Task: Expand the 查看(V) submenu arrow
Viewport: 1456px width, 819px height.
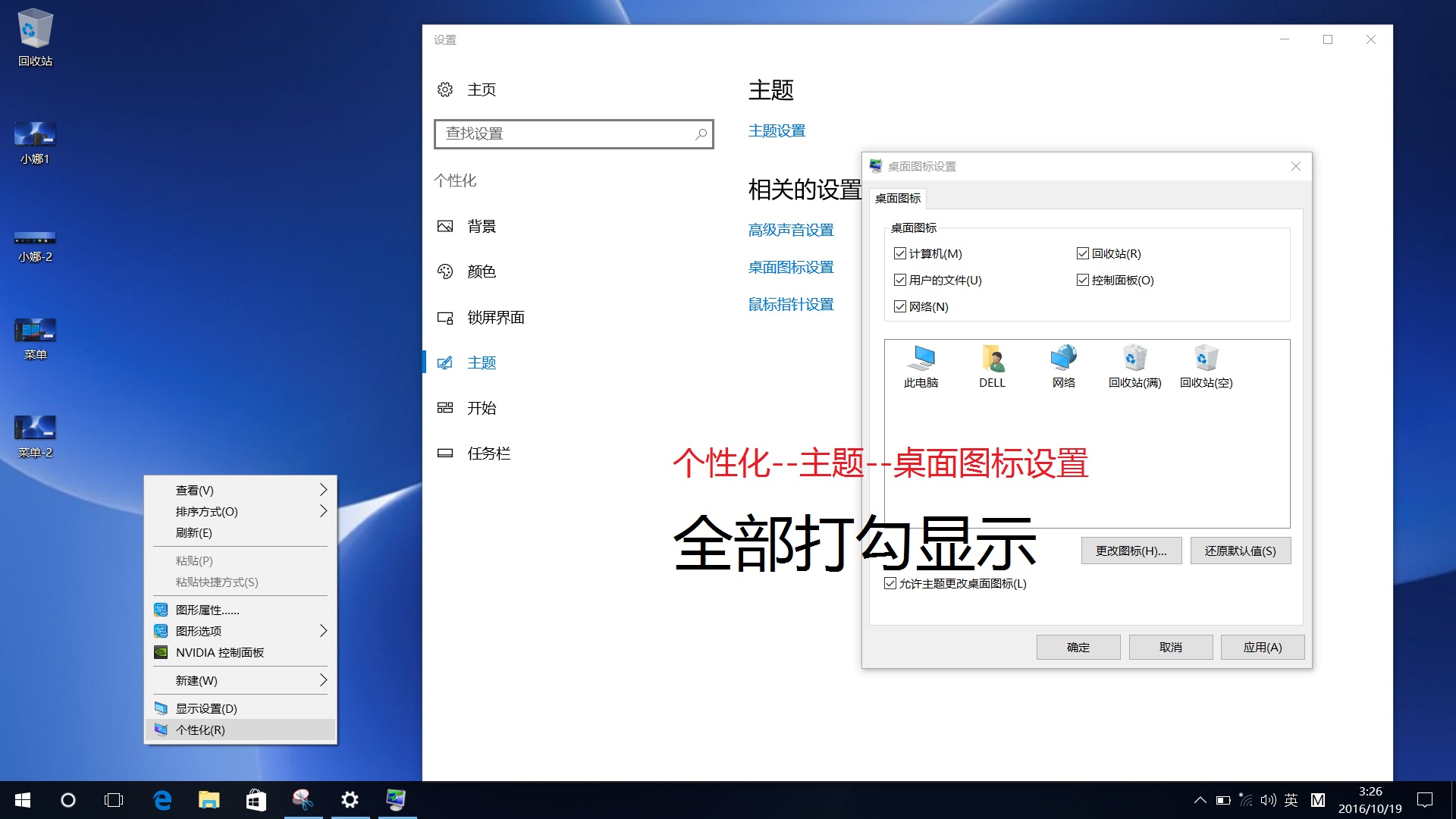Action: click(323, 490)
